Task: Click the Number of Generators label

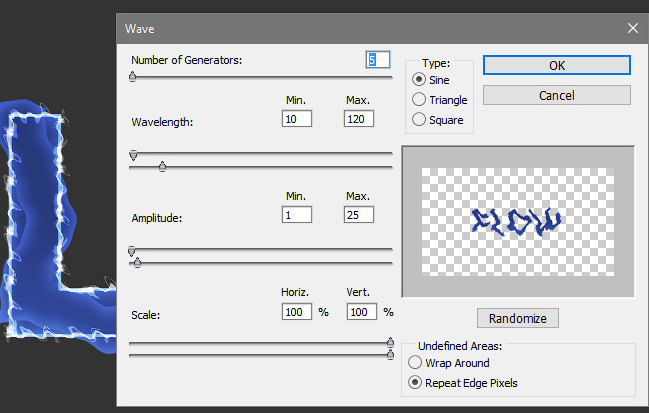Action: [x=187, y=60]
